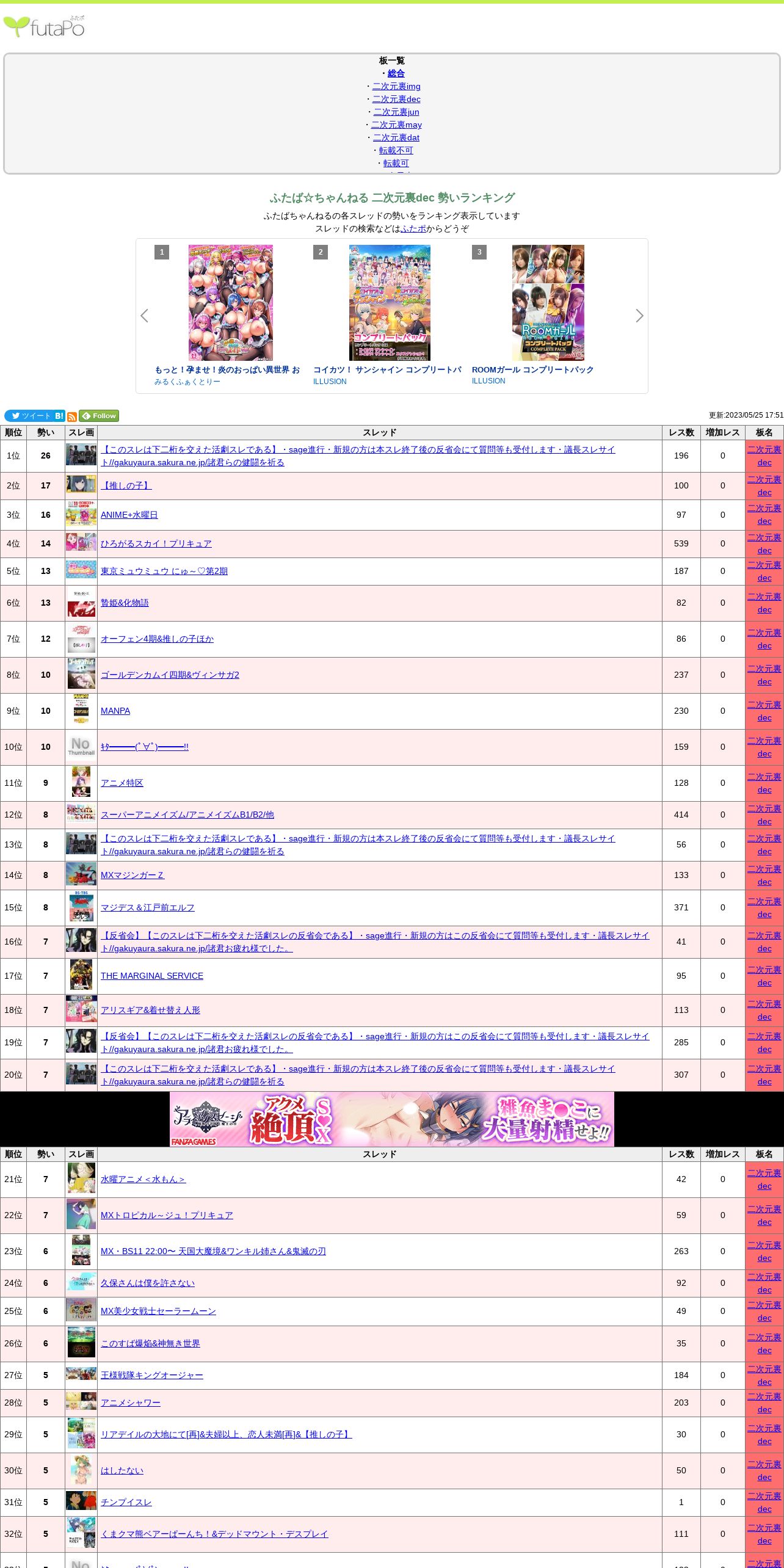
Task: Open MANPA thread link
Action: point(115,711)
